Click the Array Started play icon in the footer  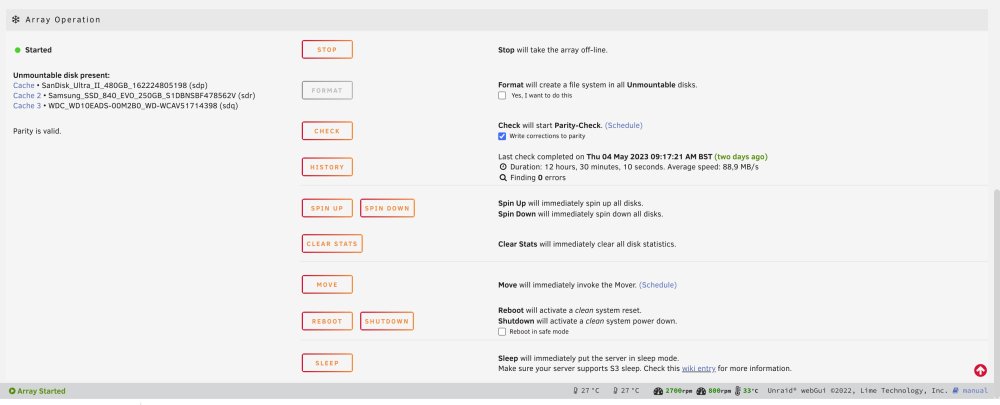(x=12, y=391)
